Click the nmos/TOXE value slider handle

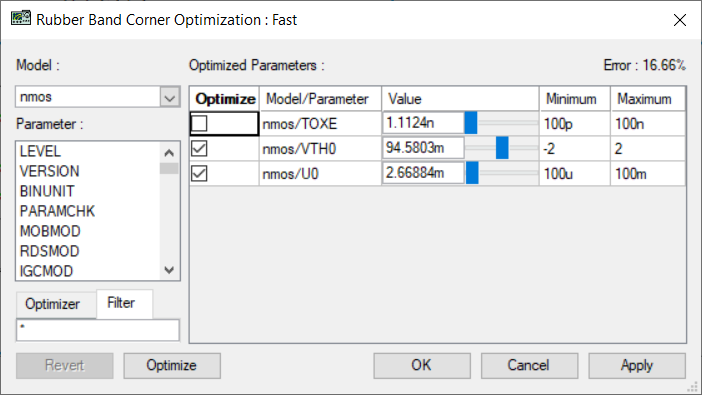coord(471,123)
